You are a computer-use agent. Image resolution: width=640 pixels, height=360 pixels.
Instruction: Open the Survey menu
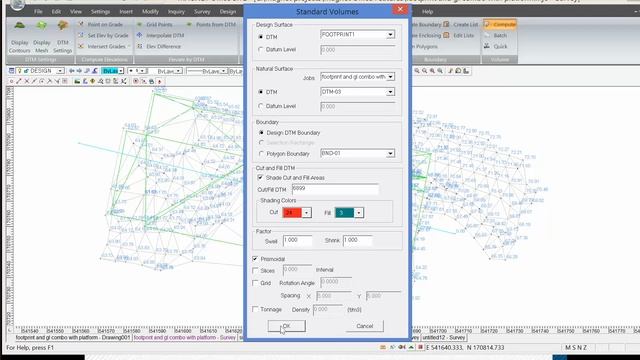tap(202, 11)
